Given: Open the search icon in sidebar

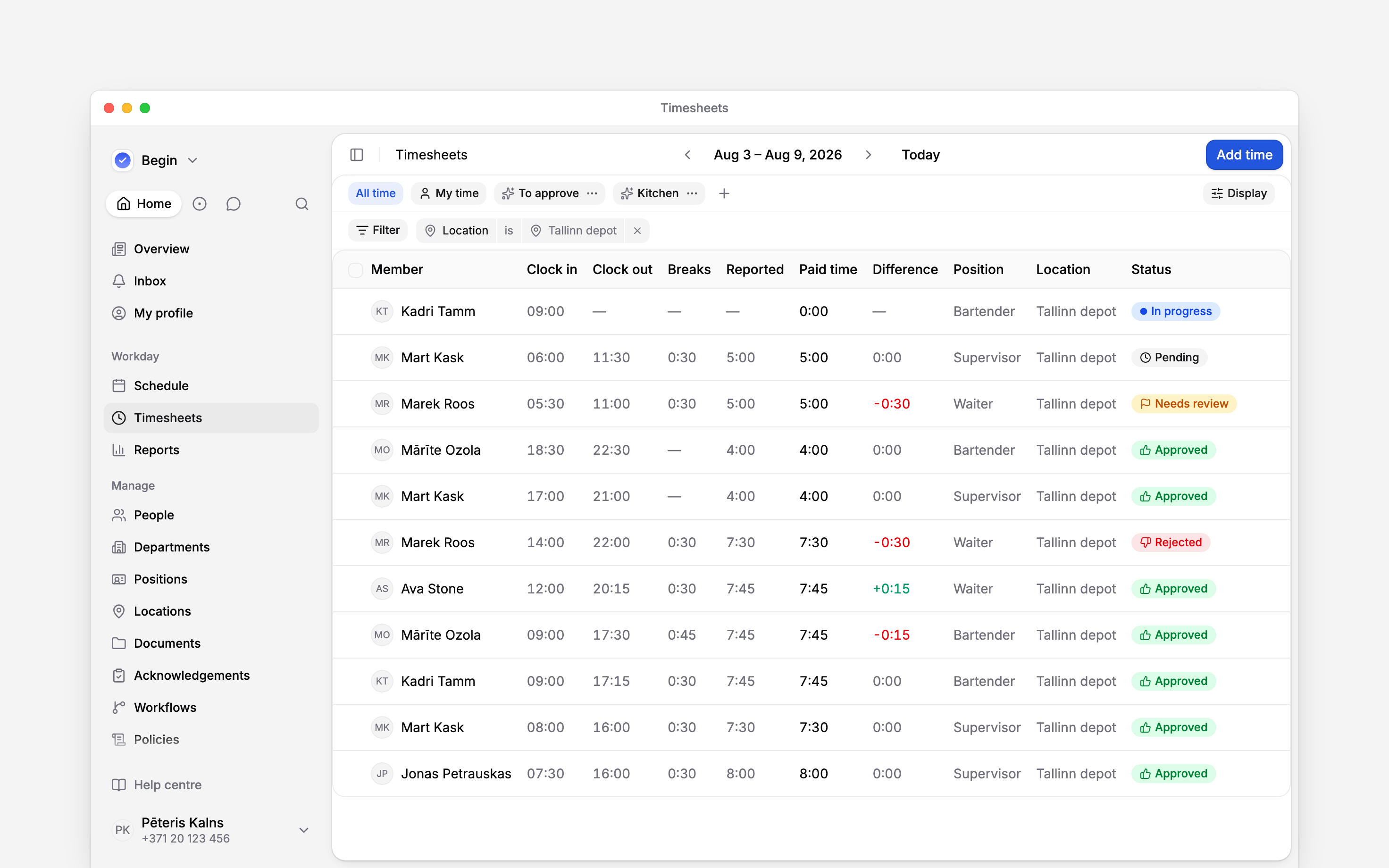Looking at the screenshot, I should [302, 204].
